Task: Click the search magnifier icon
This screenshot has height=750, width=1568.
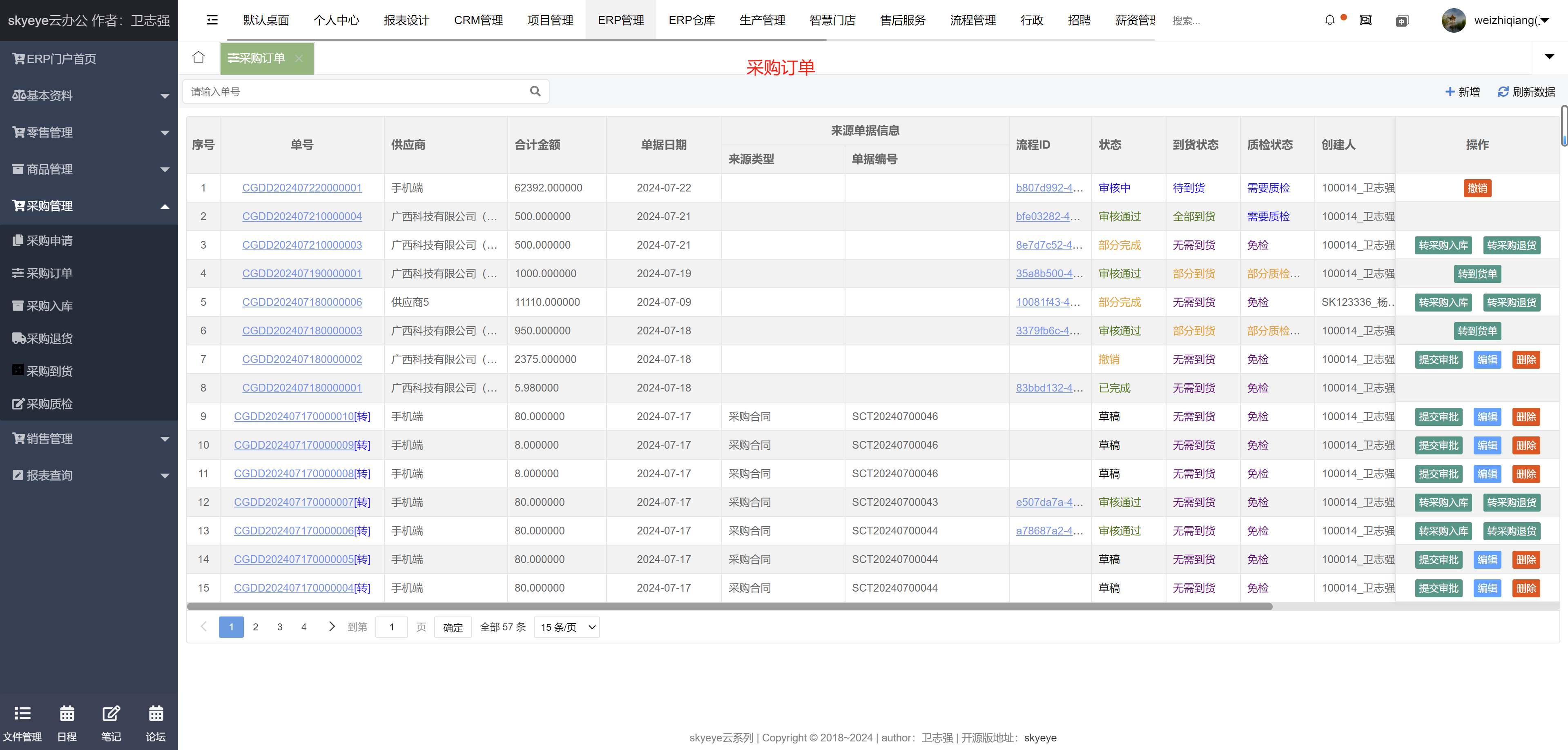Action: point(535,91)
